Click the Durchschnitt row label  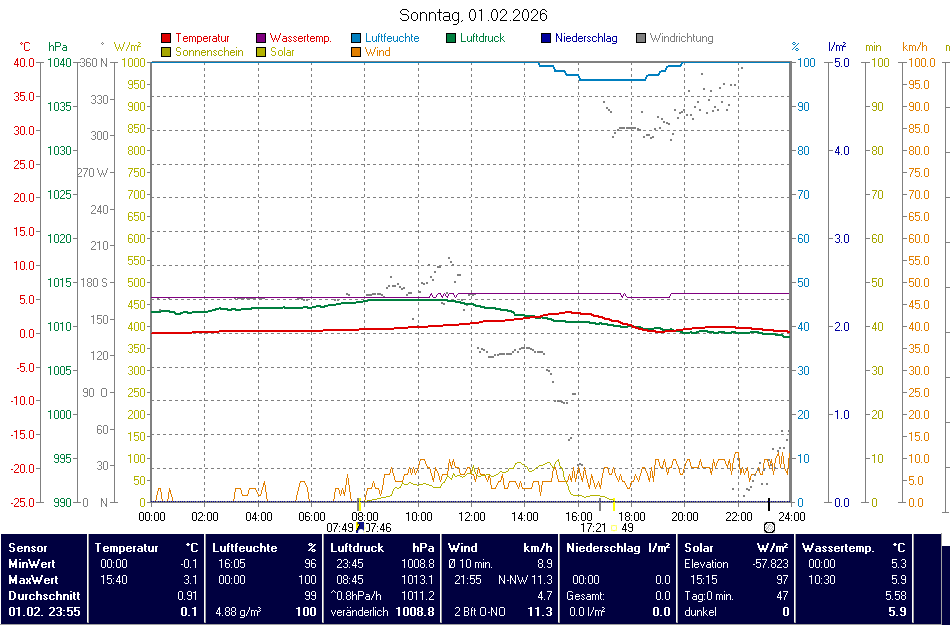point(39,596)
